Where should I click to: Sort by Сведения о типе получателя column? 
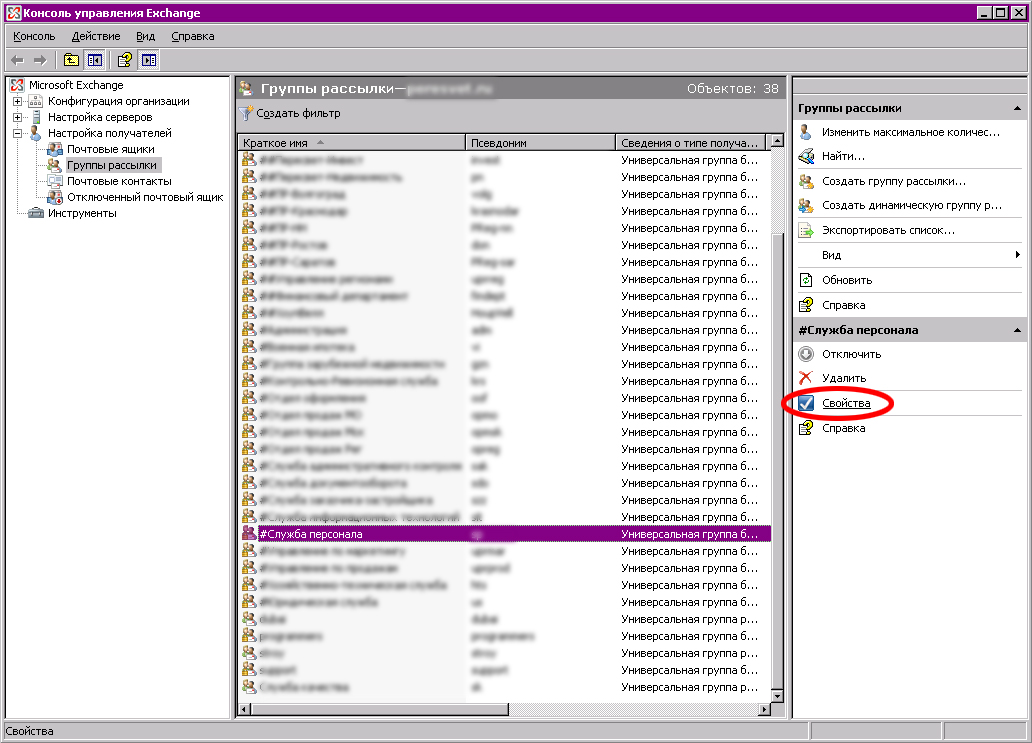691,143
